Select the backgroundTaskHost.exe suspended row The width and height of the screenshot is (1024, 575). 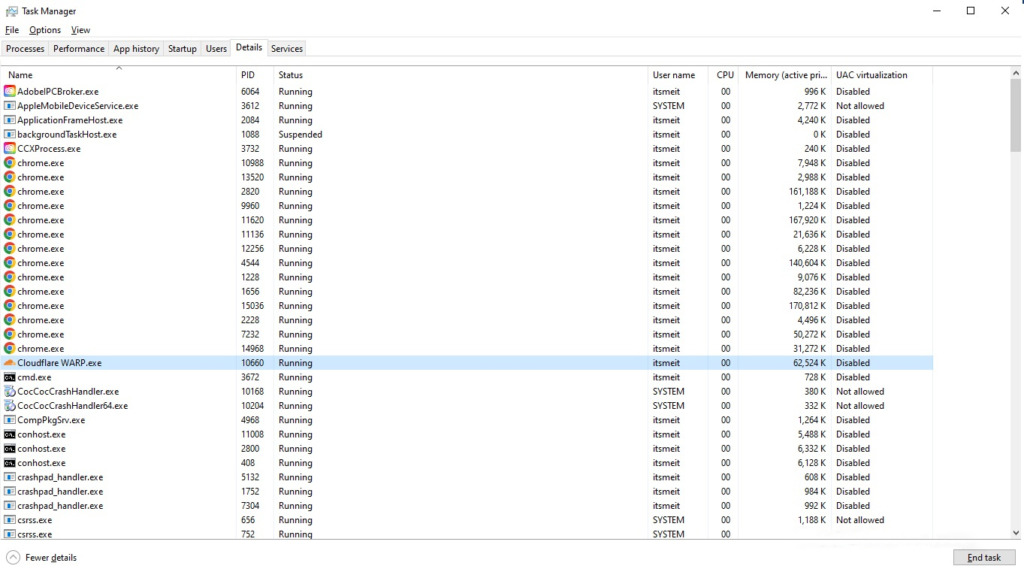66,134
